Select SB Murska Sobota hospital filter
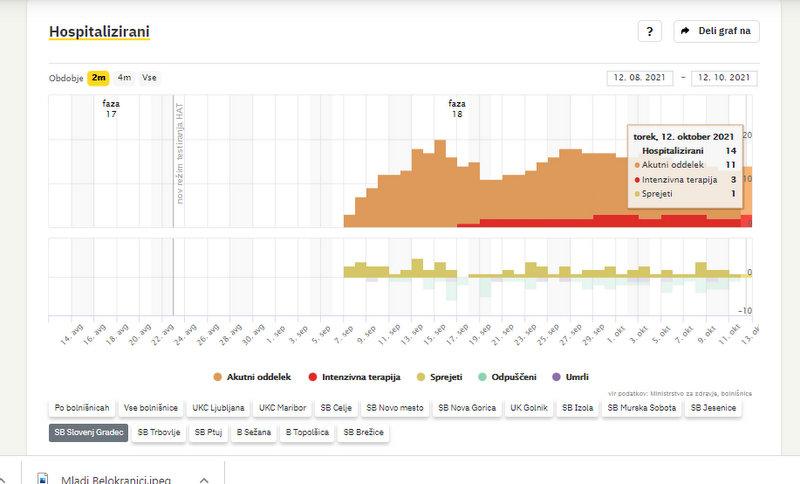Screen dimensions: 800x484 coord(642,408)
